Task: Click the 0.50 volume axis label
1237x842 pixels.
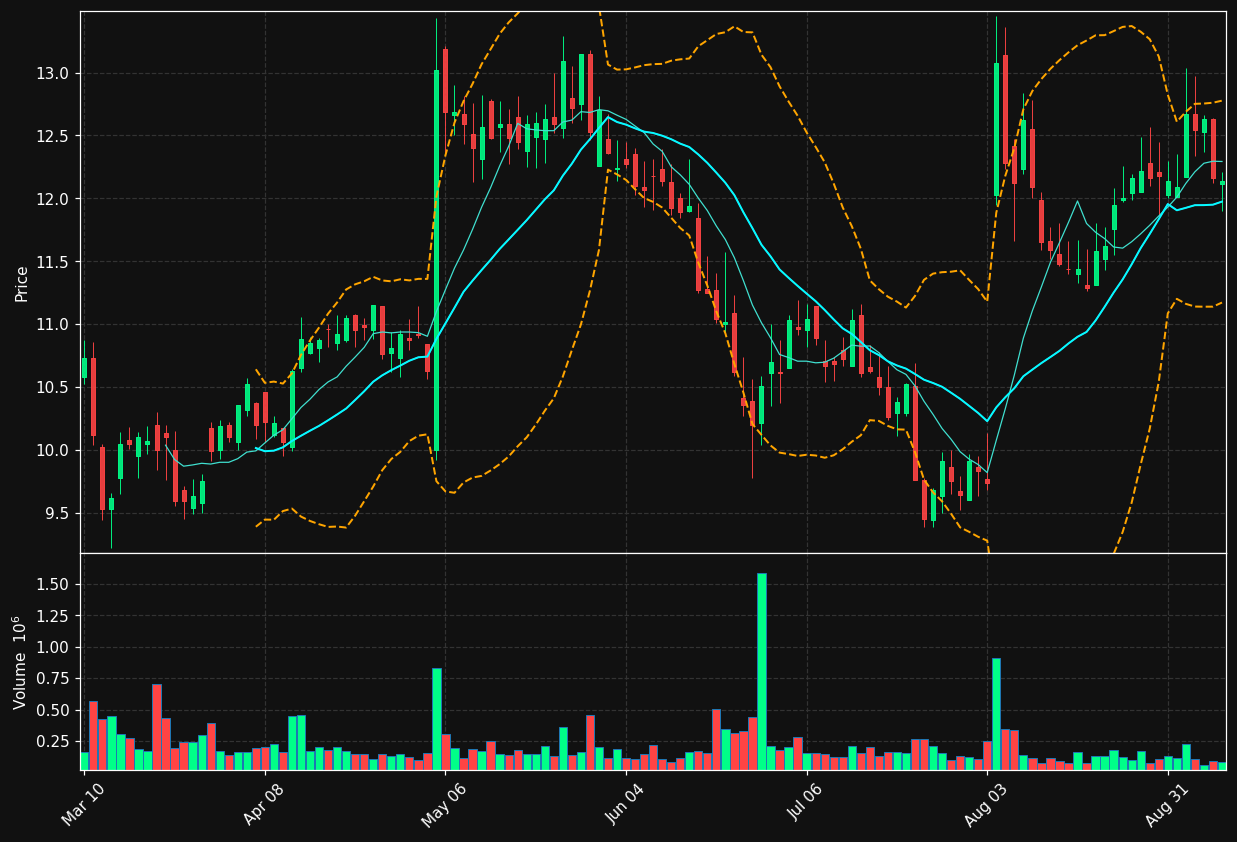Action: pos(53,710)
